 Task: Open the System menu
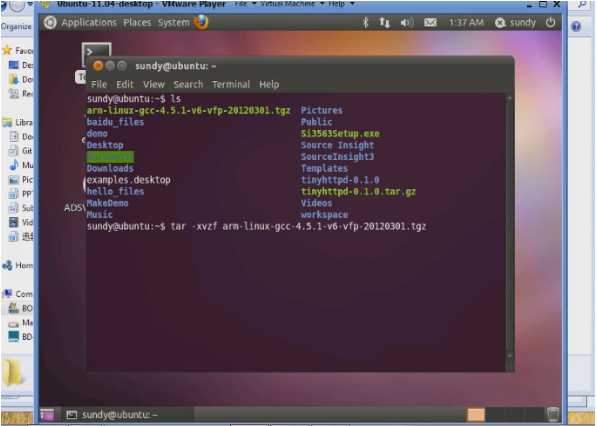point(174,23)
